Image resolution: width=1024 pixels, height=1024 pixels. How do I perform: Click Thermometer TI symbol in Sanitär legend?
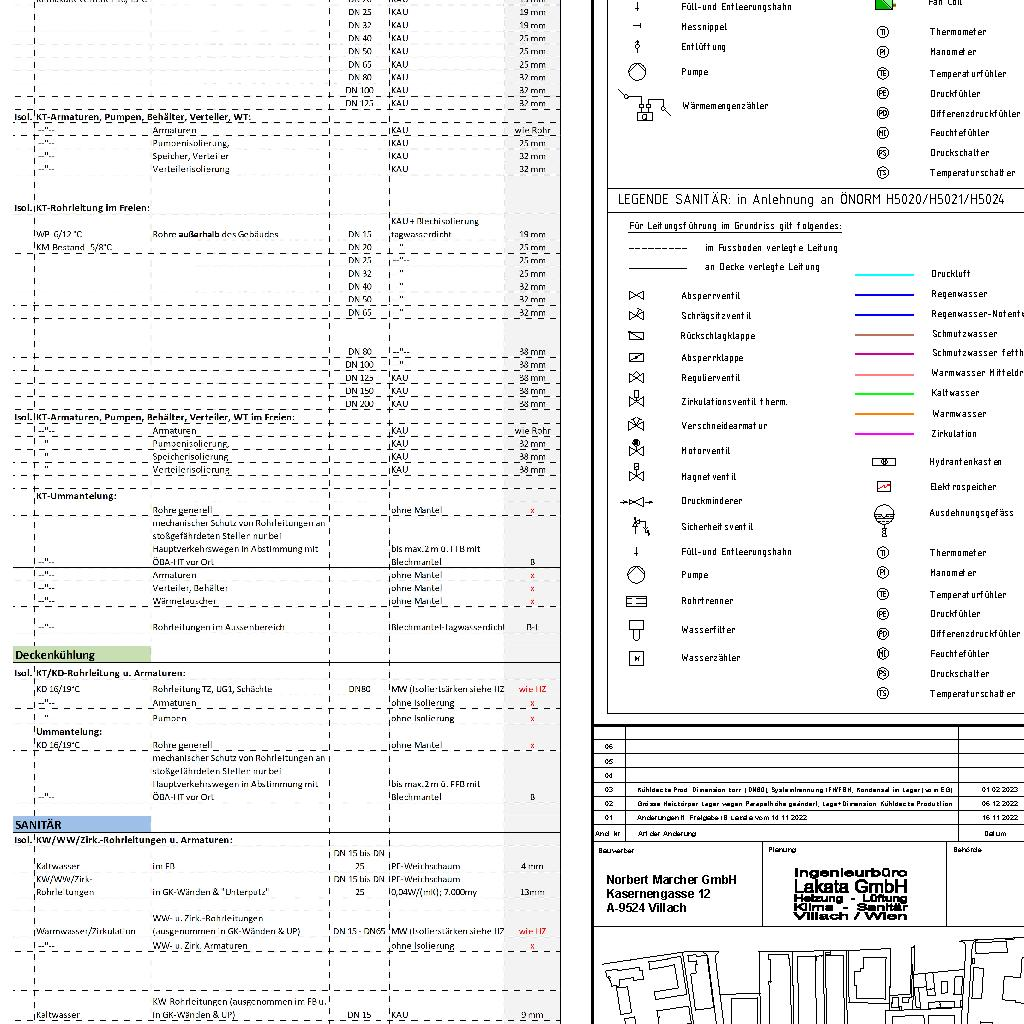point(882,552)
